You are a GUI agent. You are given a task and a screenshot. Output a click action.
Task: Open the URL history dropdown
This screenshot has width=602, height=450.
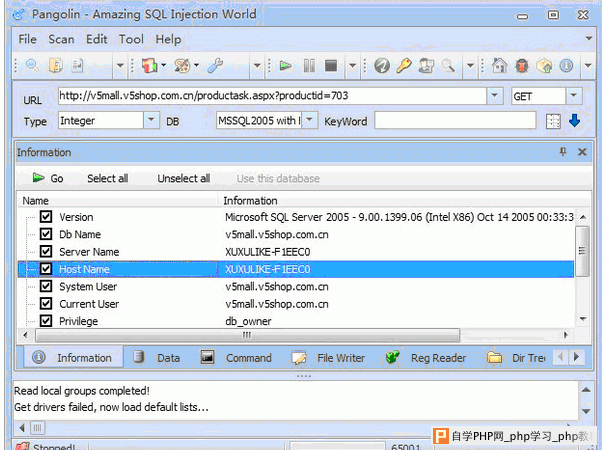(x=495, y=96)
